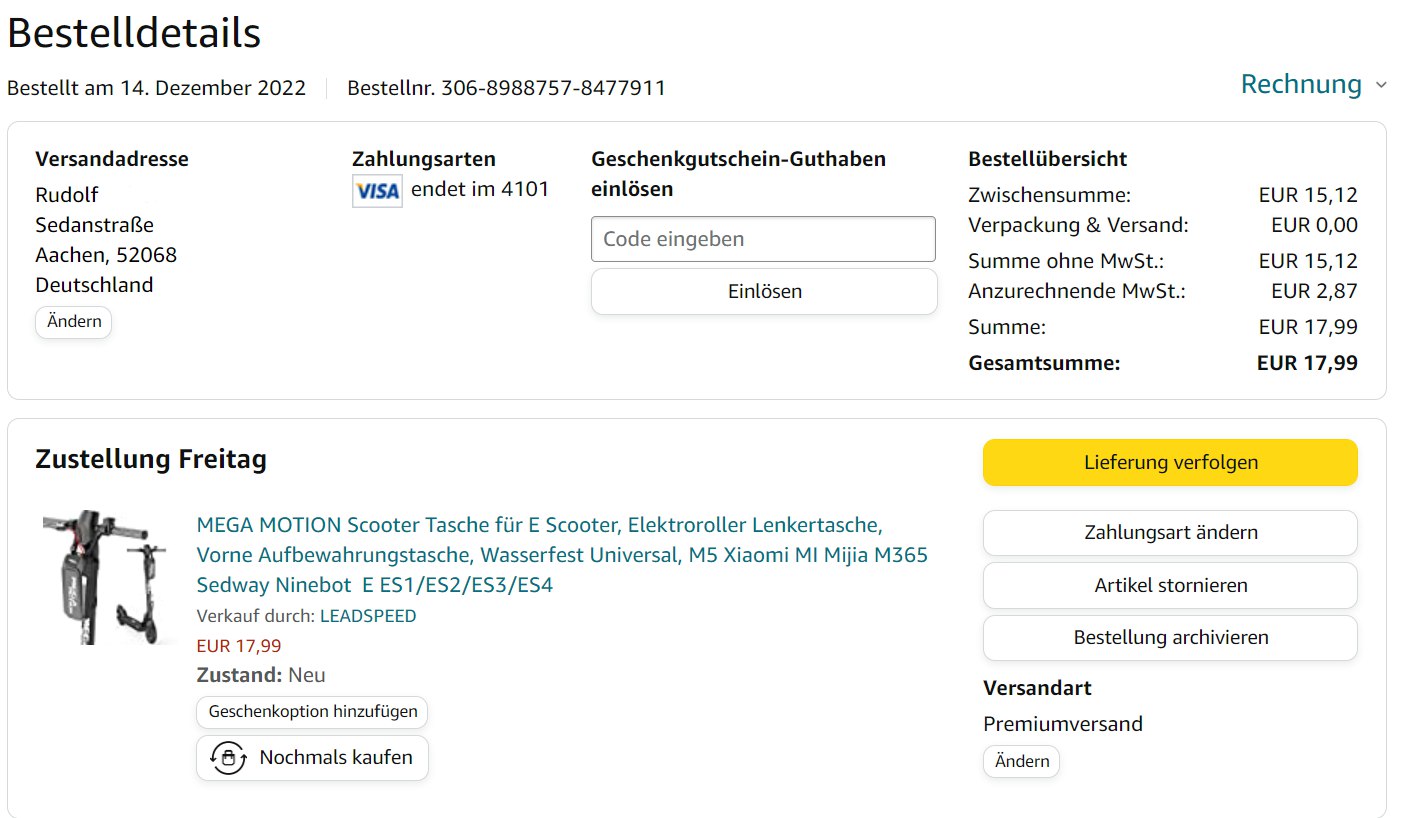Click the buy-again cart icon
This screenshot has width=1413, height=818.
[228, 758]
